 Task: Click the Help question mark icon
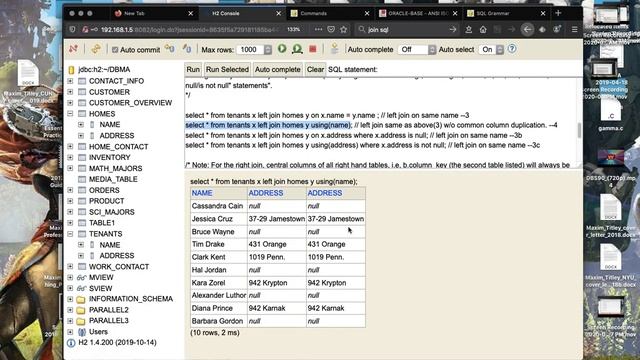tap(512, 49)
